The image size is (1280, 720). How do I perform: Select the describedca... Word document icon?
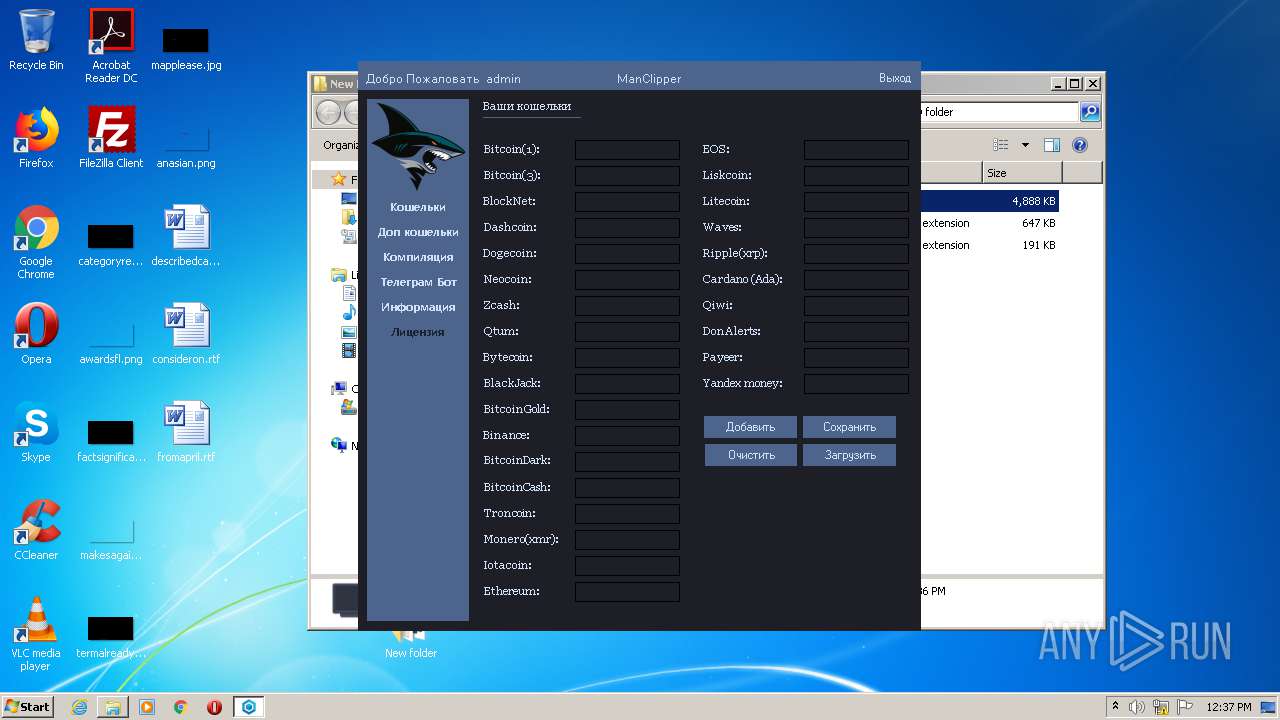click(x=186, y=236)
